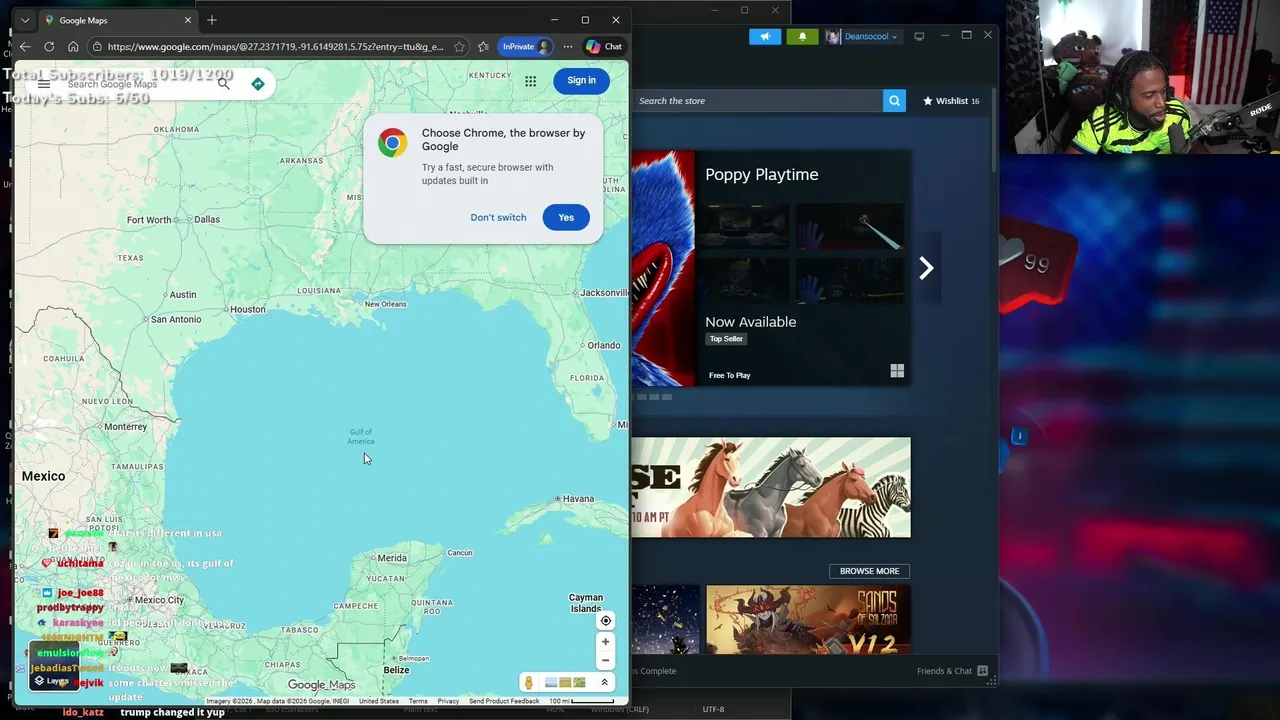The width and height of the screenshot is (1280, 720).
Task: Click BROWSE MORE in Steam
Action: (869, 571)
